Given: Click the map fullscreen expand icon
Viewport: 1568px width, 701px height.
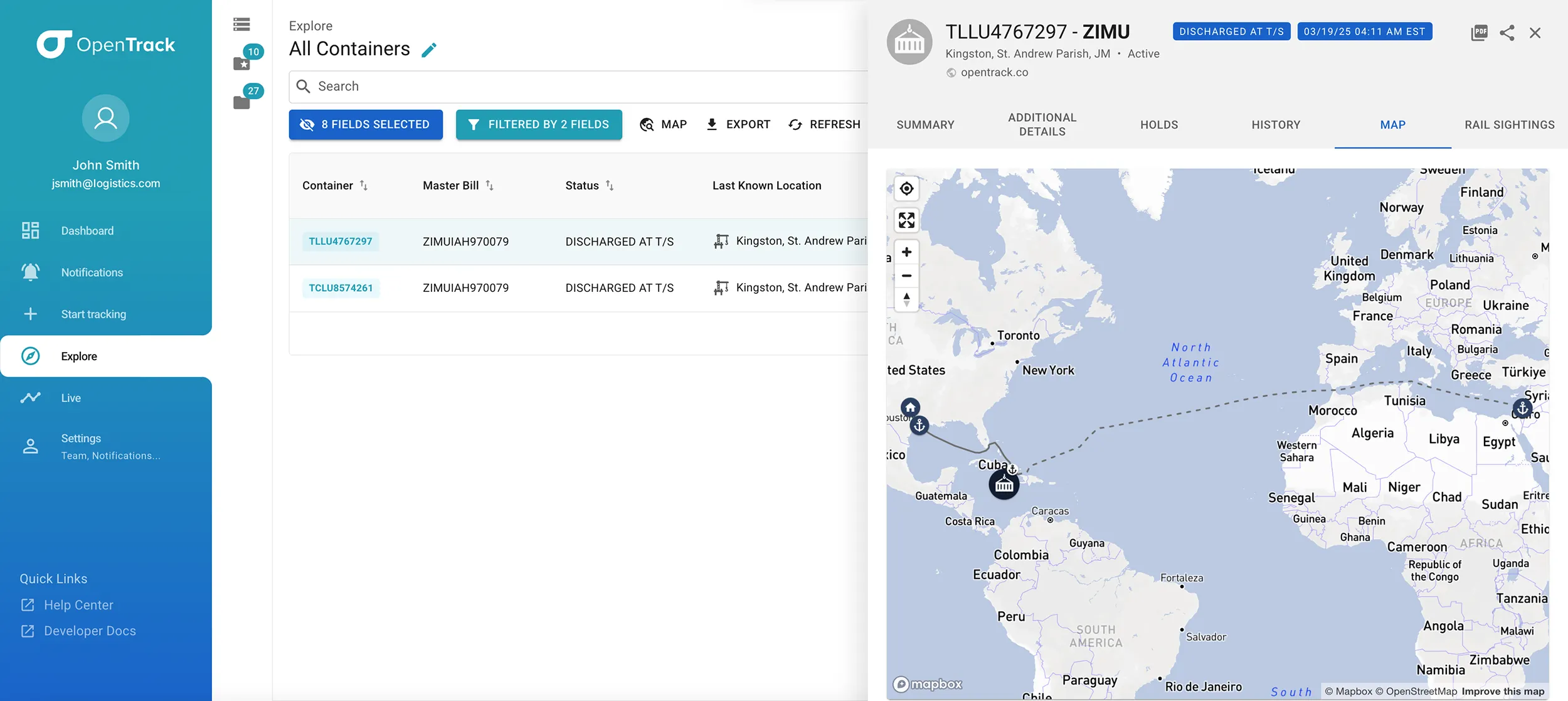Looking at the screenshot, I should (x=906, y=220).
